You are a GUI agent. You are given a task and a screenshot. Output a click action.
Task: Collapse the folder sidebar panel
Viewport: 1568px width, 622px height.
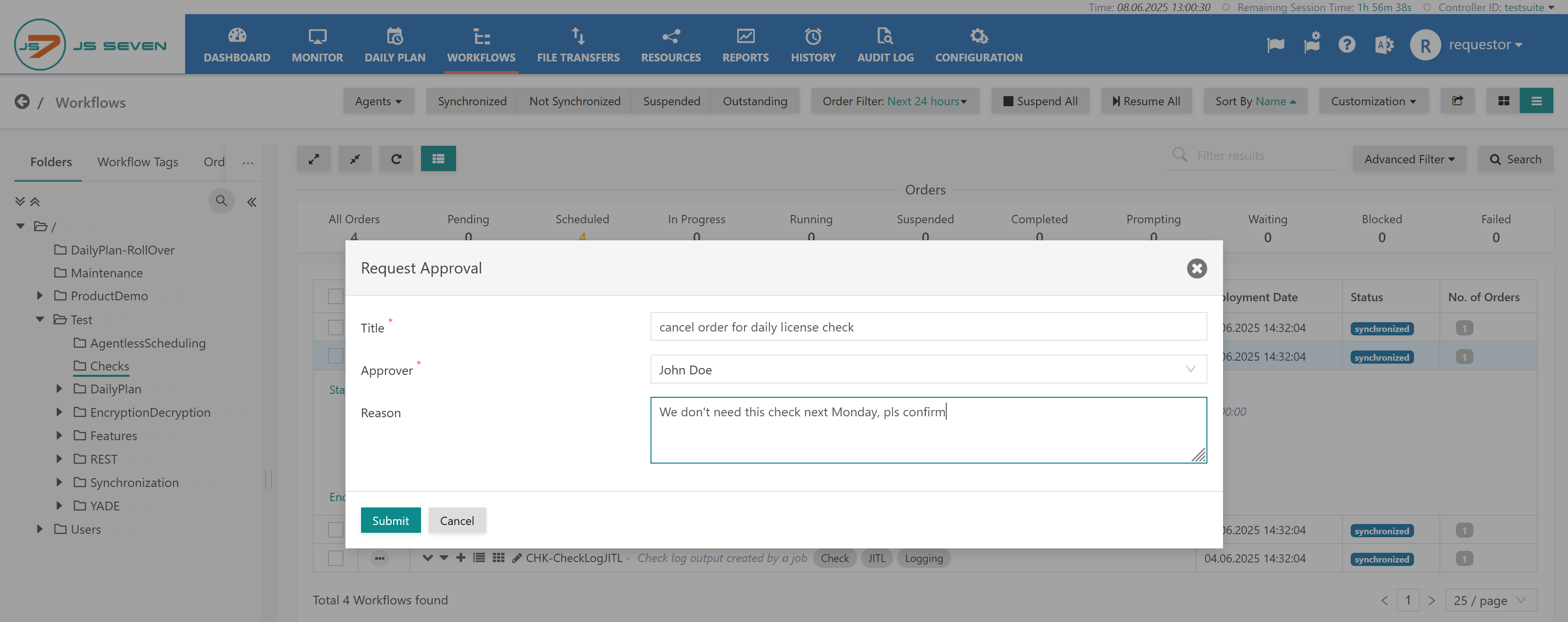tap(251, 202)
